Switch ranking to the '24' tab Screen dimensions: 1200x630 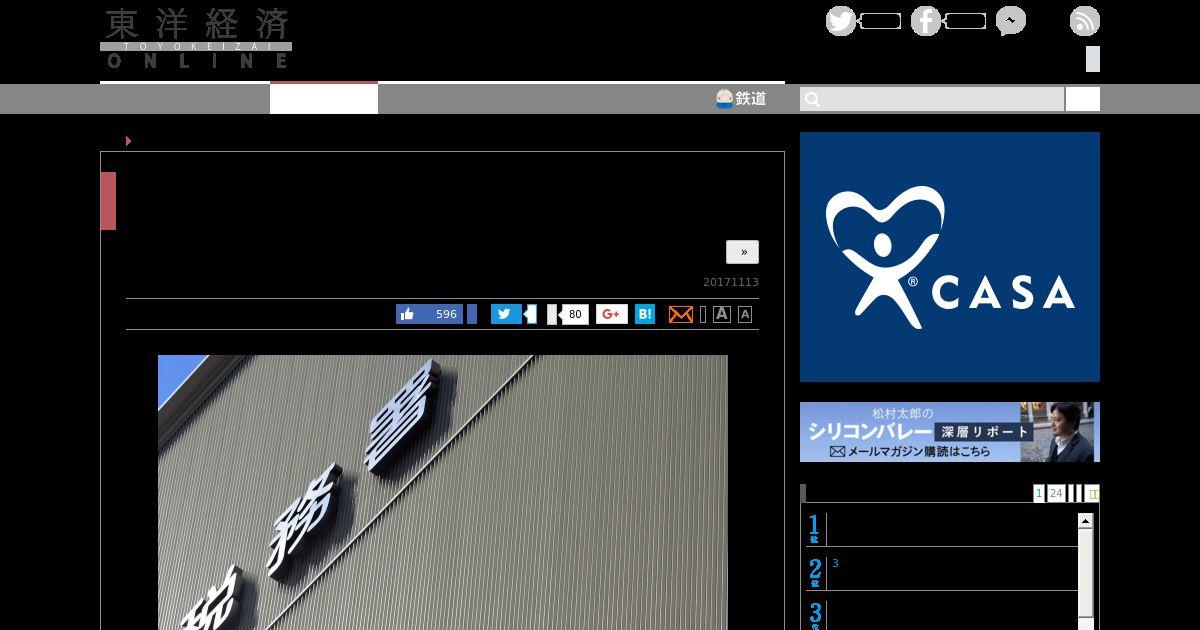coord(1056,493)
